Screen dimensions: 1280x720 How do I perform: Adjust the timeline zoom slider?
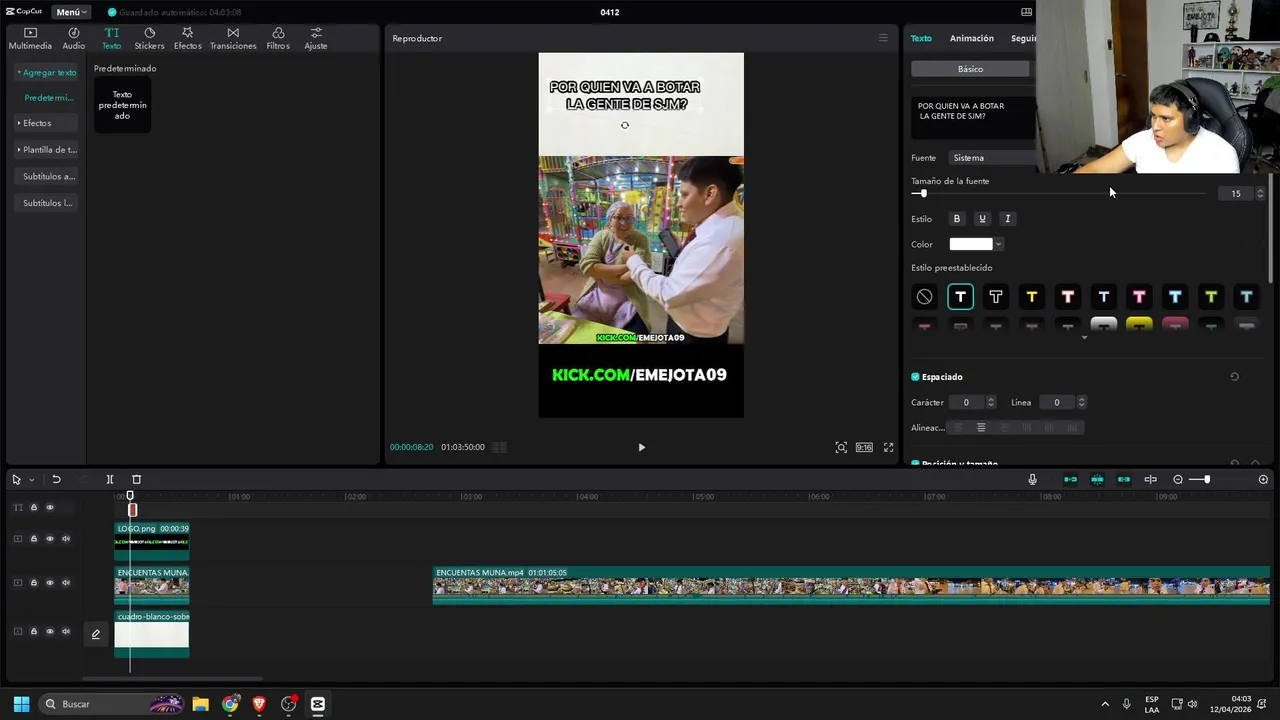tap(1206, 480)
